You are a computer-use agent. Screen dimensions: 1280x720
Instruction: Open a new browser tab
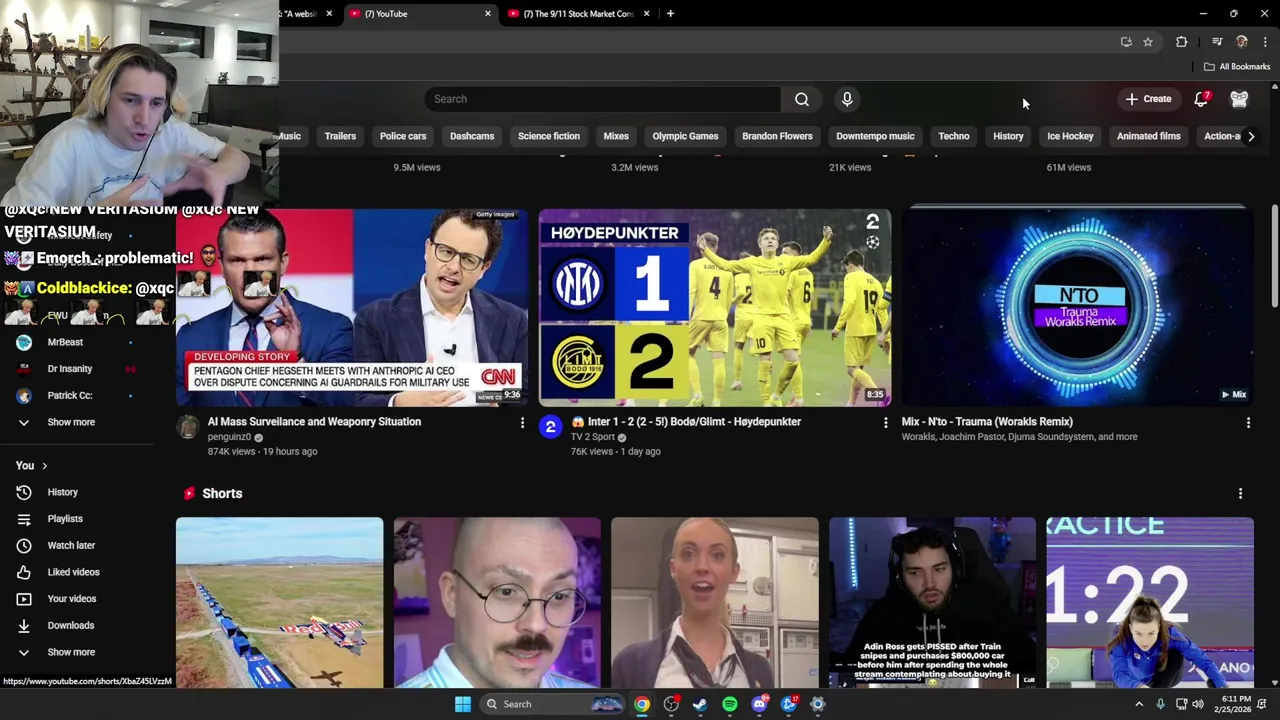[670, 14]
